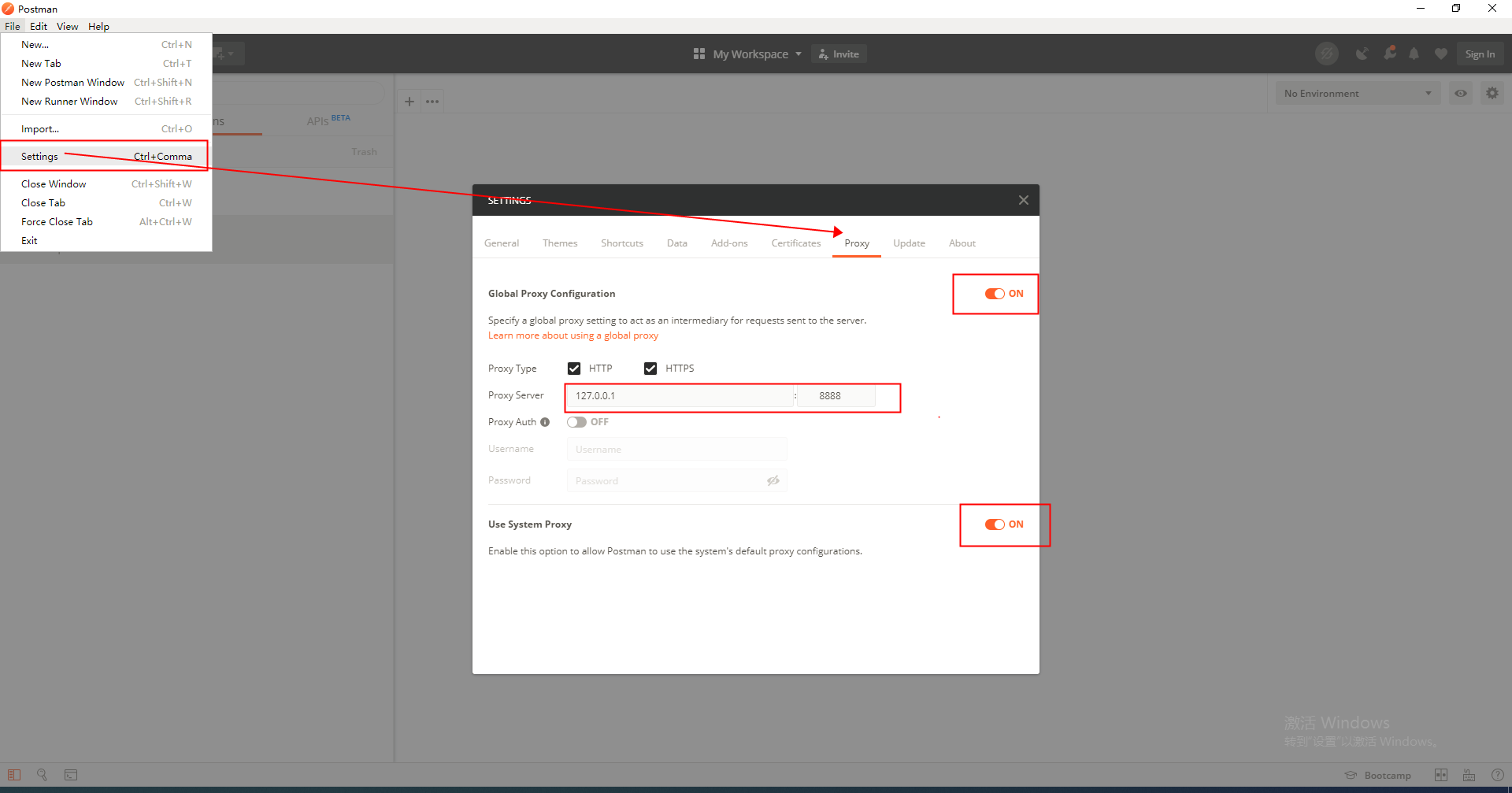Enable the Proxy Auth toggle
The image size is (1512, 793).
(x=576, y=422)
